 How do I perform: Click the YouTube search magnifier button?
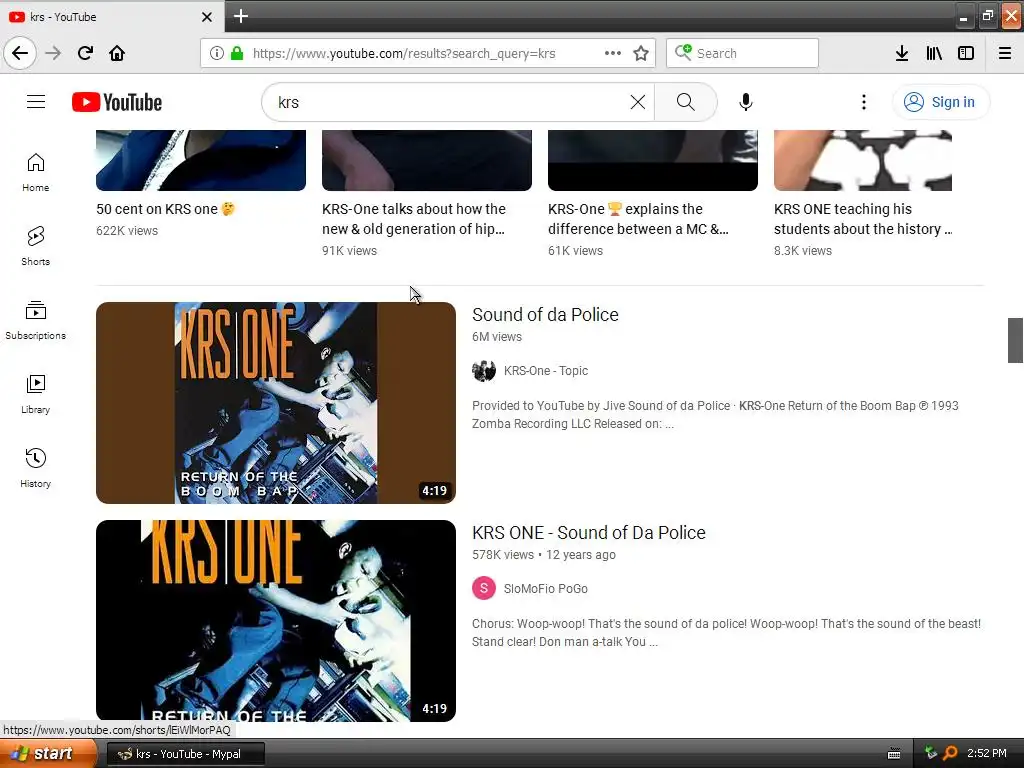(686, 102)
